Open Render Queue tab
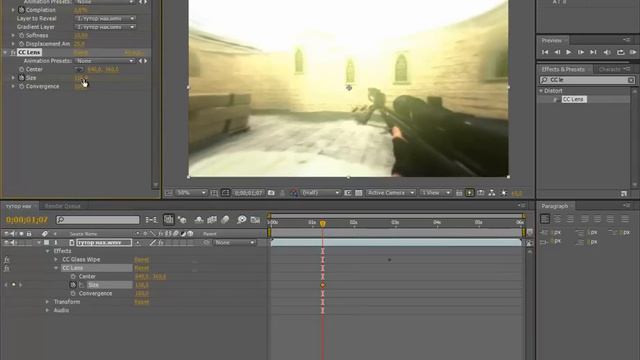Screen dimensions: 640x360 [x=62, y=206]
